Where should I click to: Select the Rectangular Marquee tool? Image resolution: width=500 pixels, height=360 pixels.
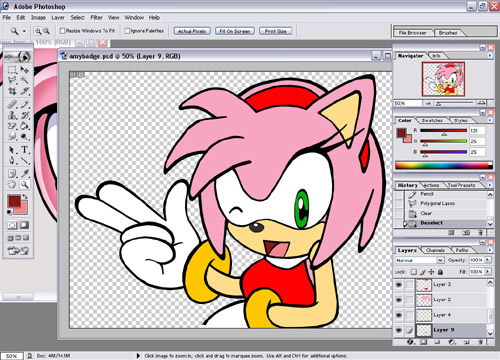[12, 70]
